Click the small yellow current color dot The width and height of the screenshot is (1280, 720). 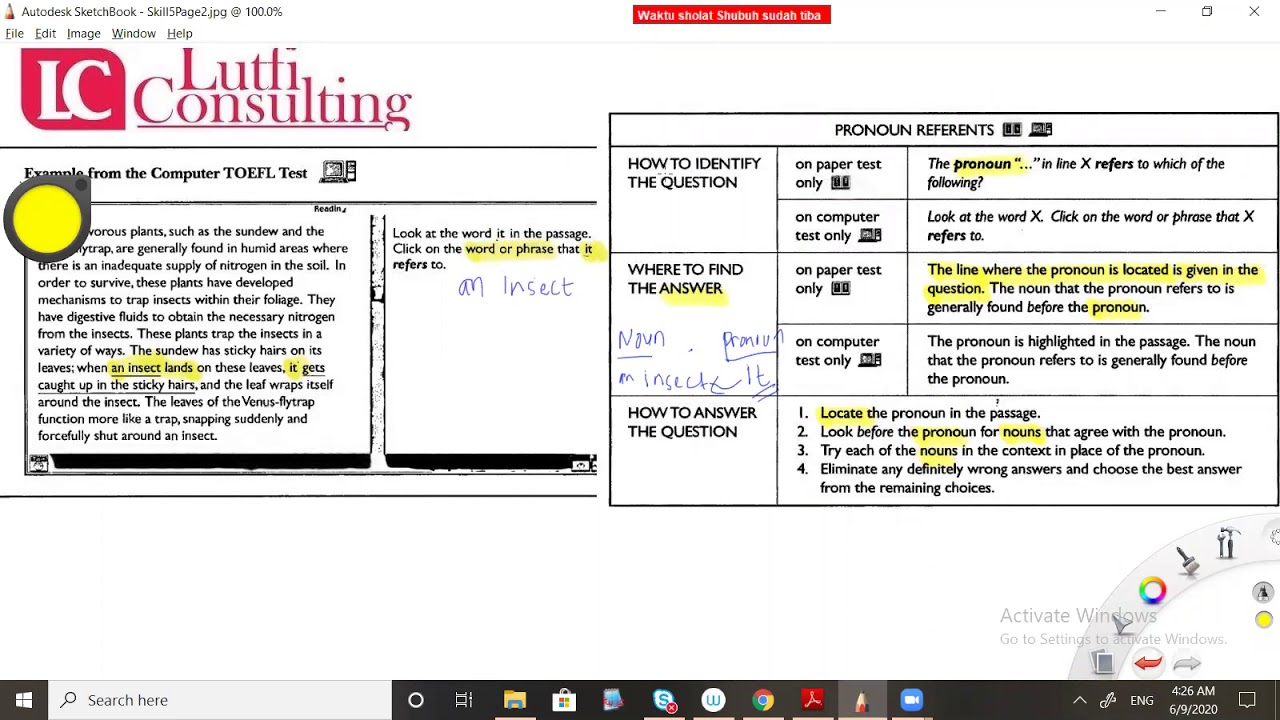1264,620
